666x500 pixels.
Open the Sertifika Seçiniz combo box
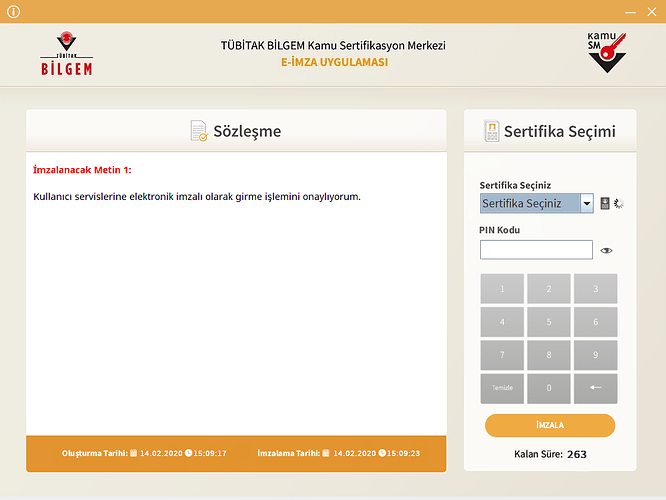pos(536,203)
